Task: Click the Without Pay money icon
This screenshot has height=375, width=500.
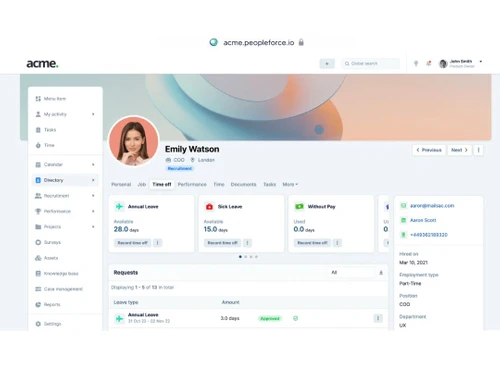Action: tap(299, 207)
